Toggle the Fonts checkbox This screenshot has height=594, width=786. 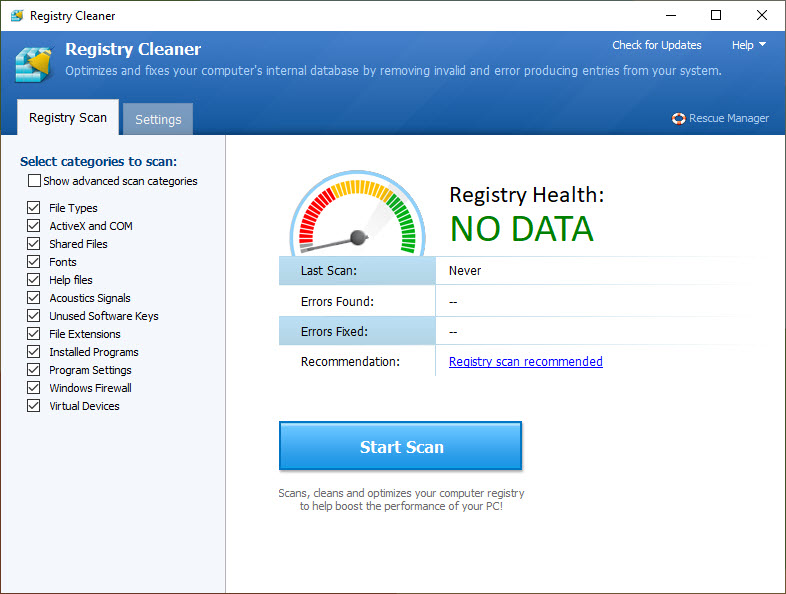pyautogui.click(x=34, y=262)
